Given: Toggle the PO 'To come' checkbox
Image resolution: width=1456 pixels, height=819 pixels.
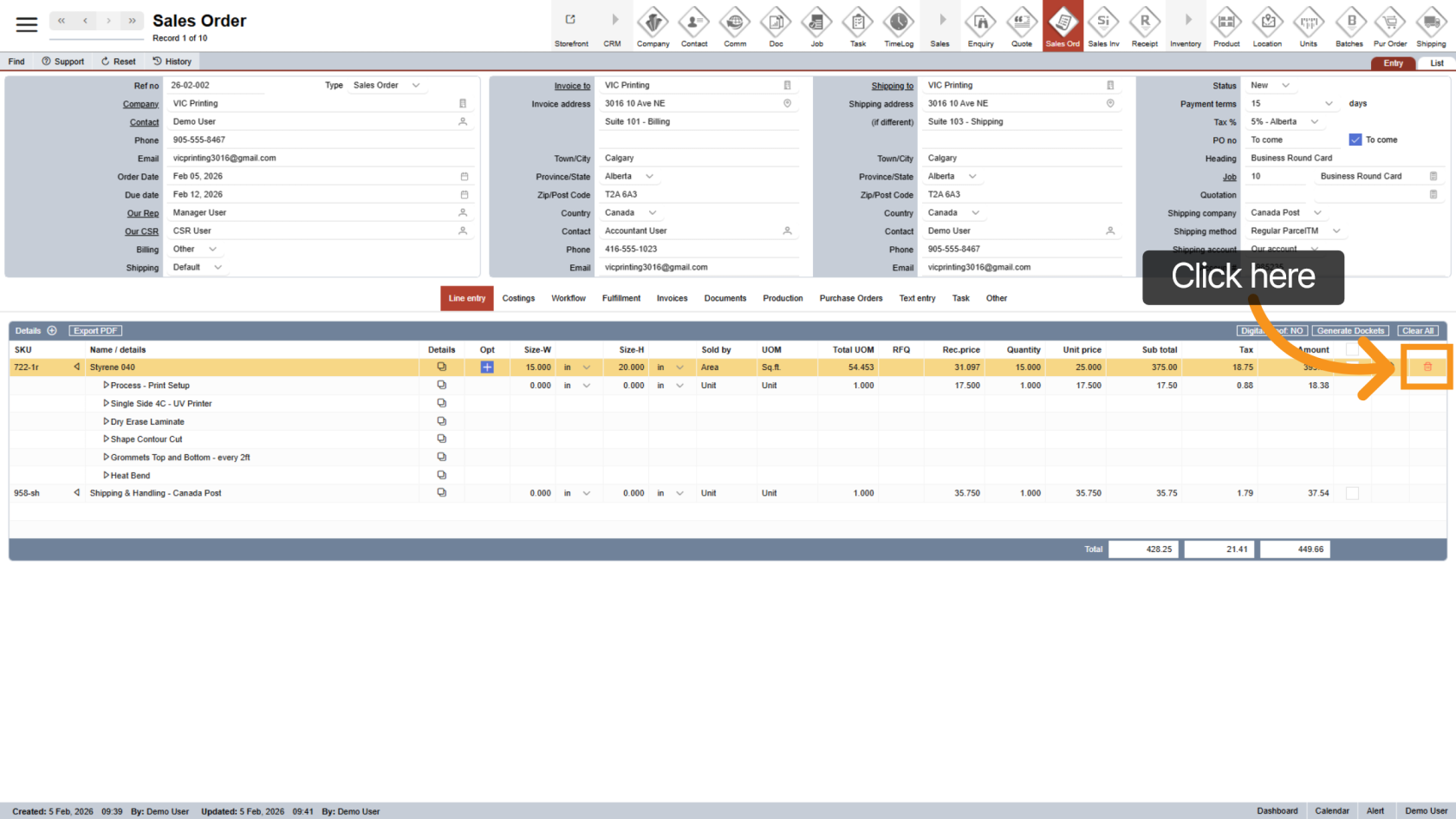Looking at the screenshot, I should (1355, 140).
